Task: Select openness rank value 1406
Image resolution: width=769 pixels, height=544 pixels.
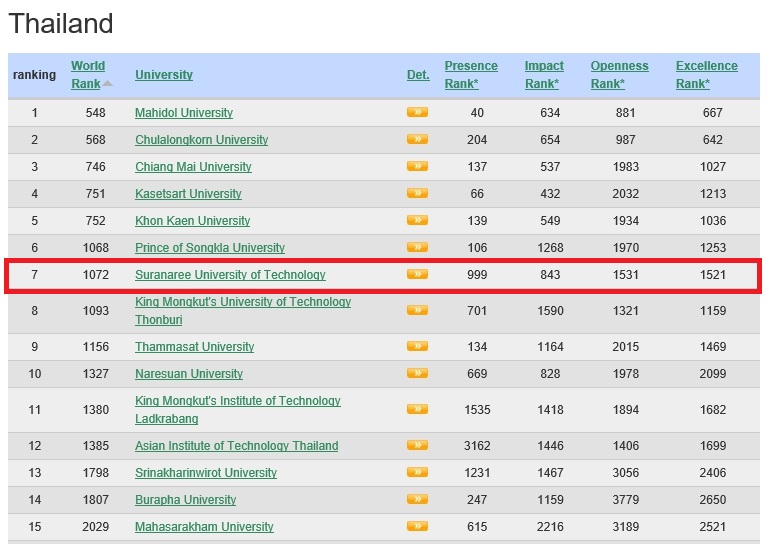Action: pos(626,446)
